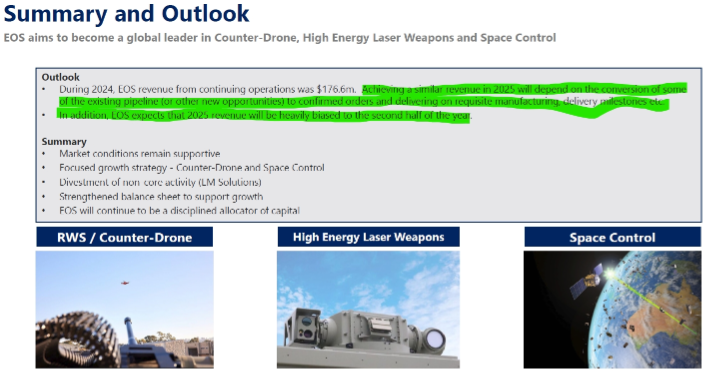Click the red drone in the sky

click(125, 283)
